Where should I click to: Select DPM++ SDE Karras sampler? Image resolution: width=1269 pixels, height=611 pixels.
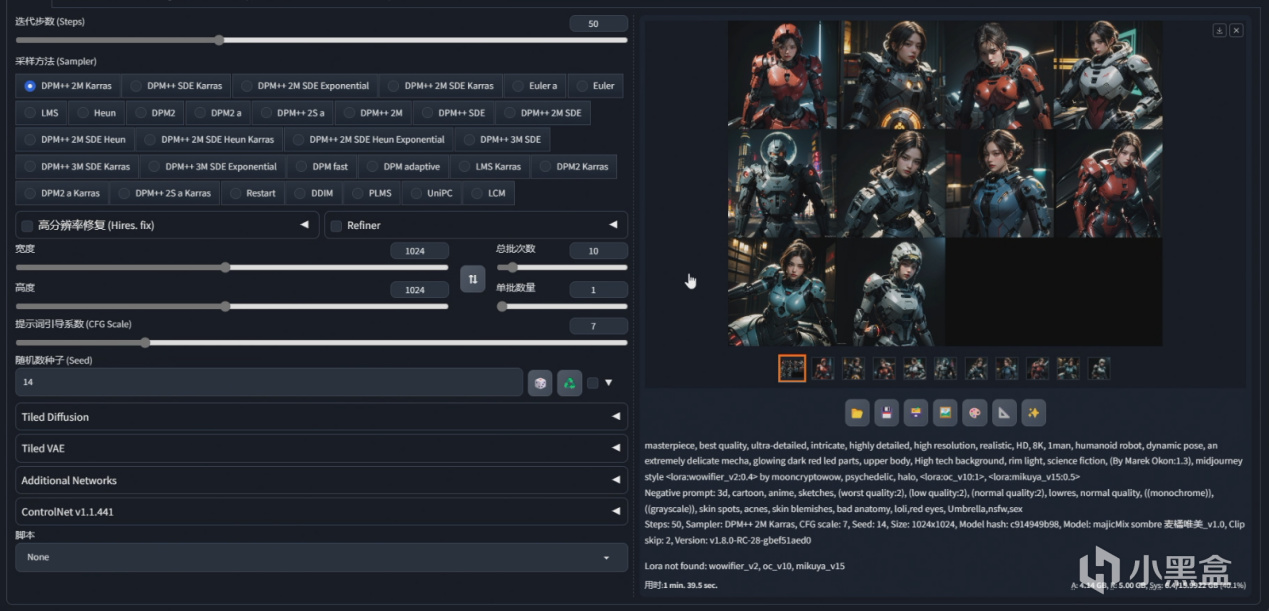(177, 85)
